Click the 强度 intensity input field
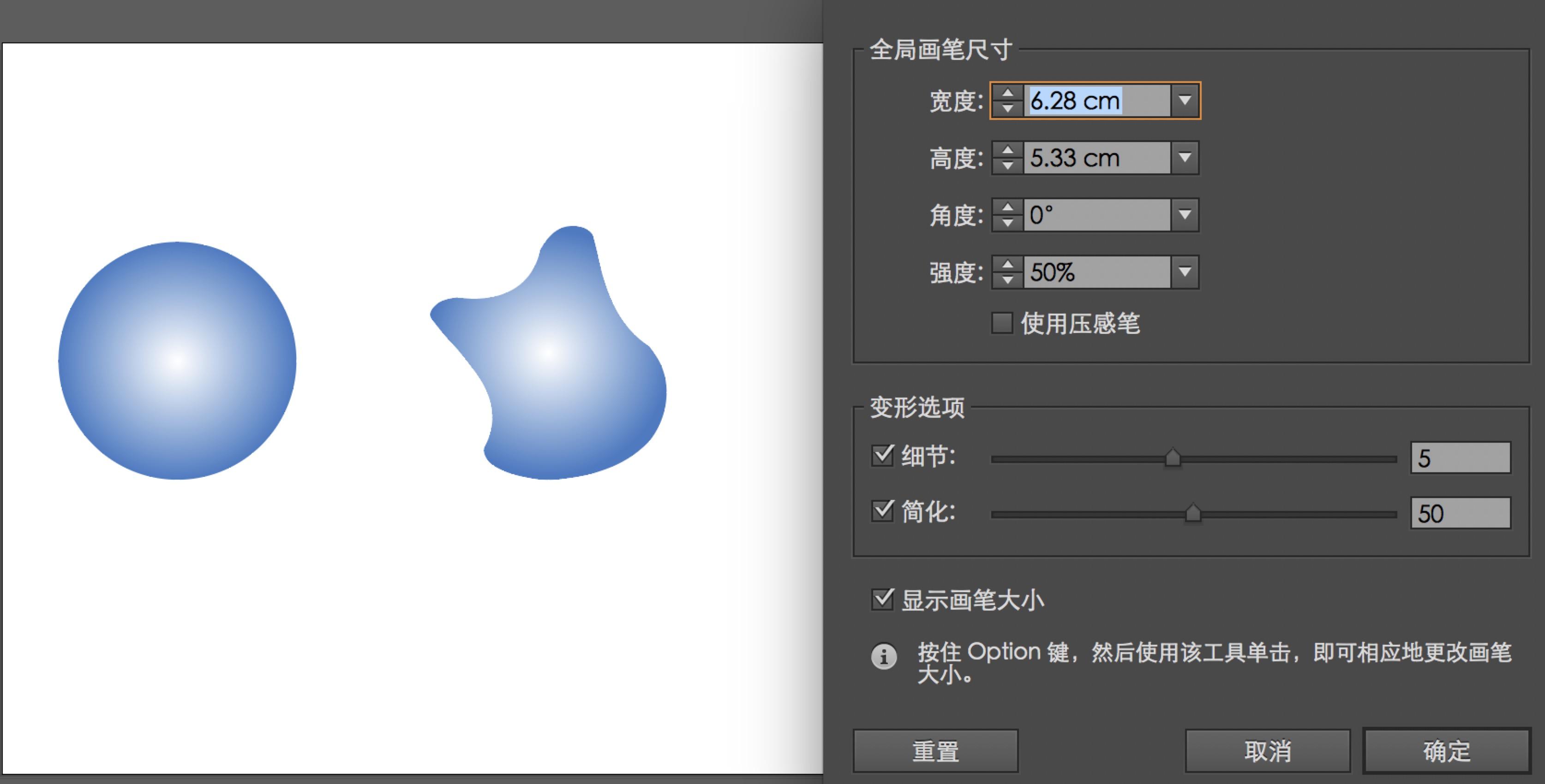This screenshot has width=1545, height=784. coord(1096,273)
